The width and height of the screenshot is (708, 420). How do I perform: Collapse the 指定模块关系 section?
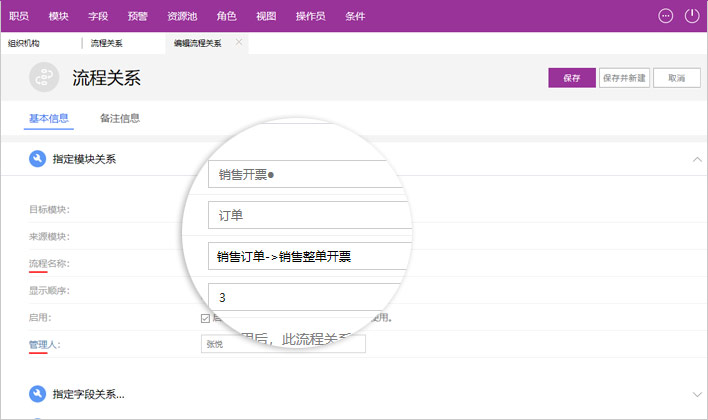pos(697,159)
